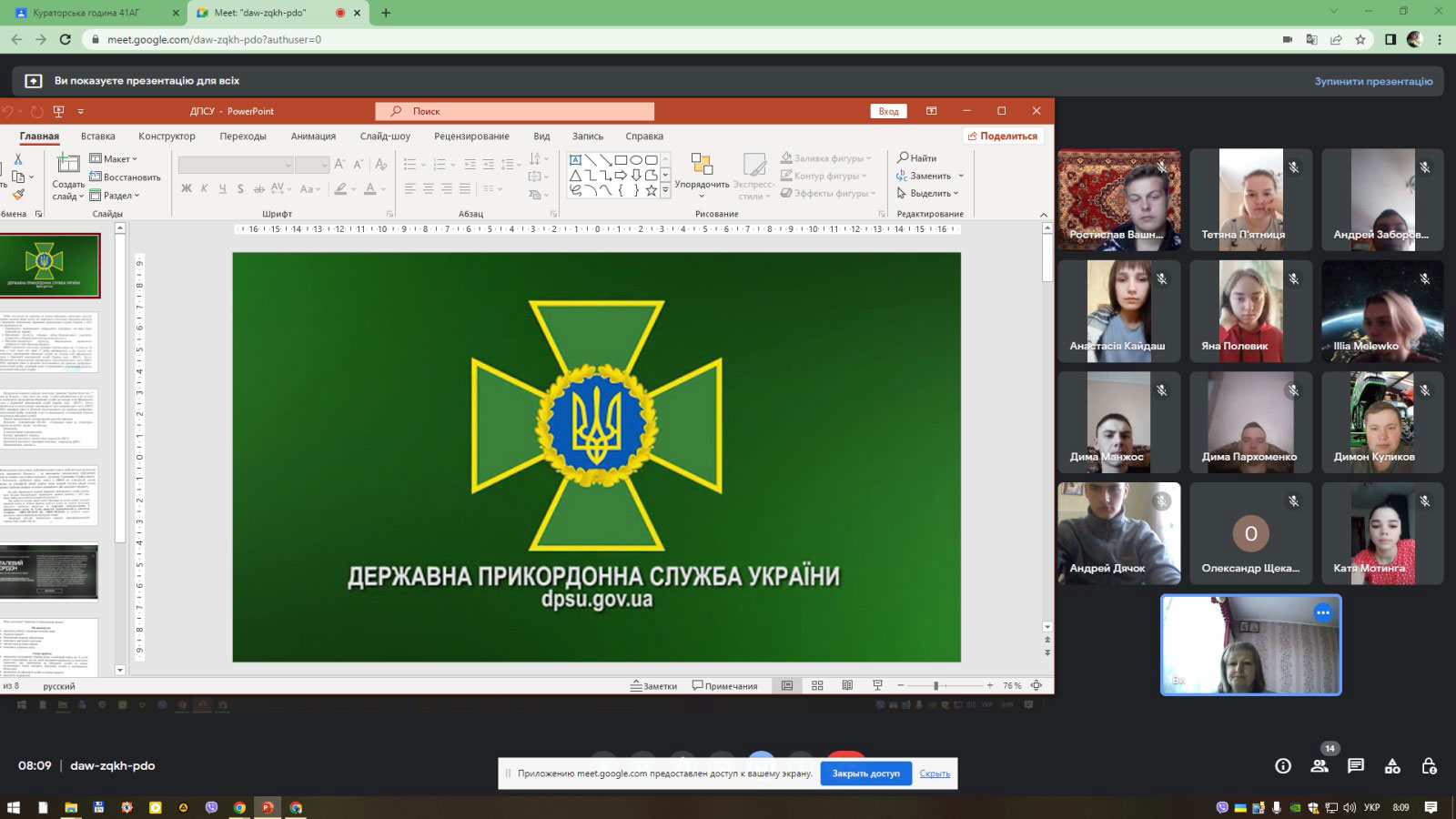1456x819 pixels.
Task: Toggle bold formatting
Action: click(187, 188)
